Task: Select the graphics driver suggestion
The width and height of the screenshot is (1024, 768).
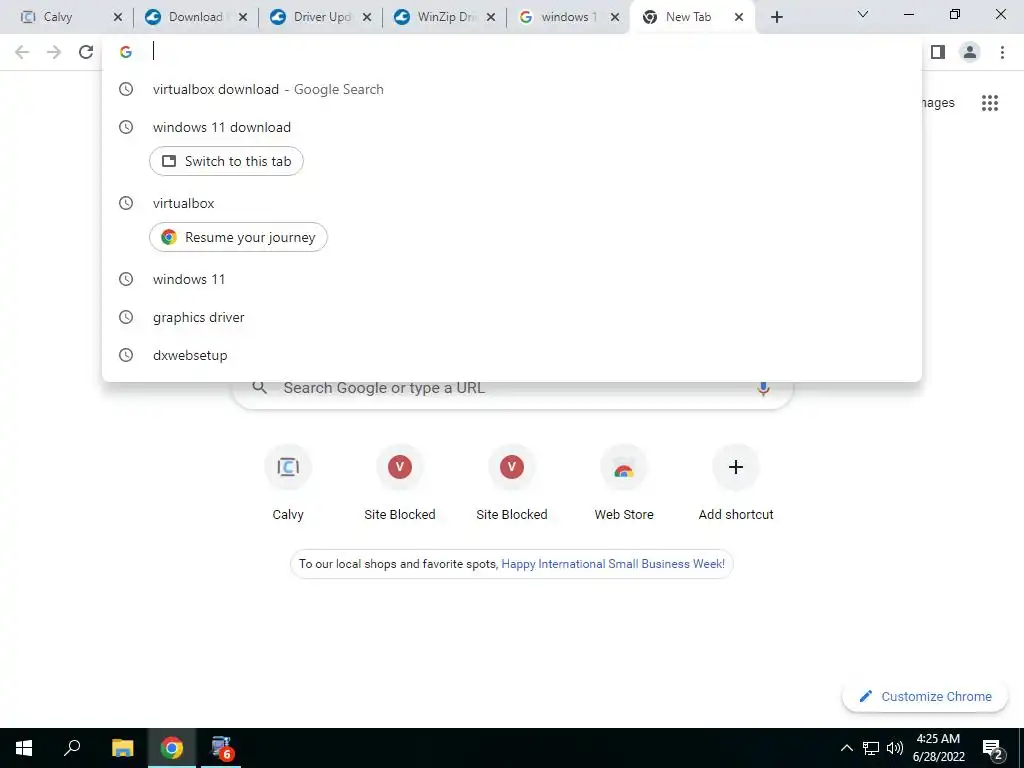Action: pyautogui.click(x=512, y=317)
